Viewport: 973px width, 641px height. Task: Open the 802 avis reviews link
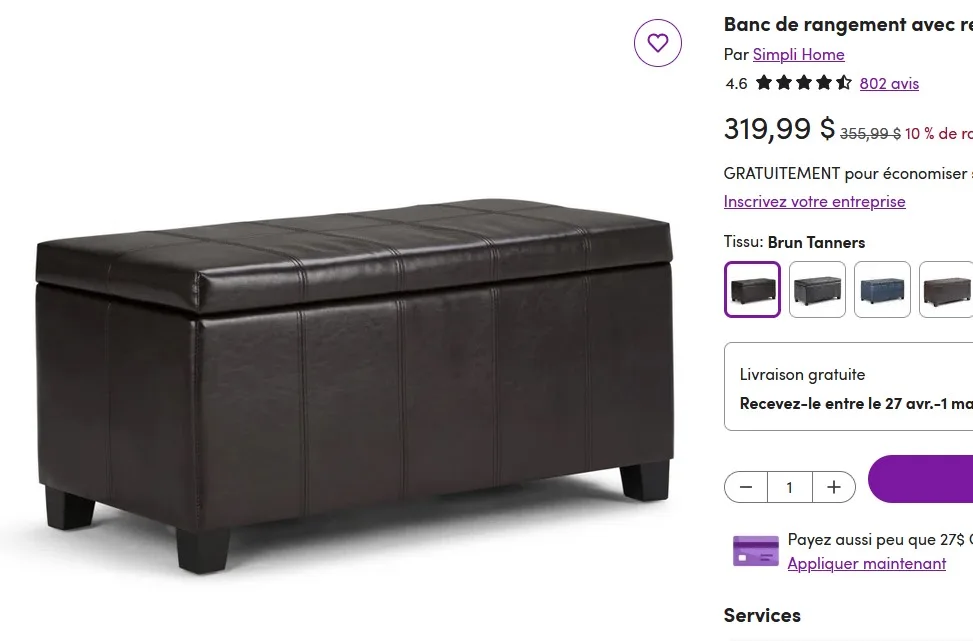point(888,83)
